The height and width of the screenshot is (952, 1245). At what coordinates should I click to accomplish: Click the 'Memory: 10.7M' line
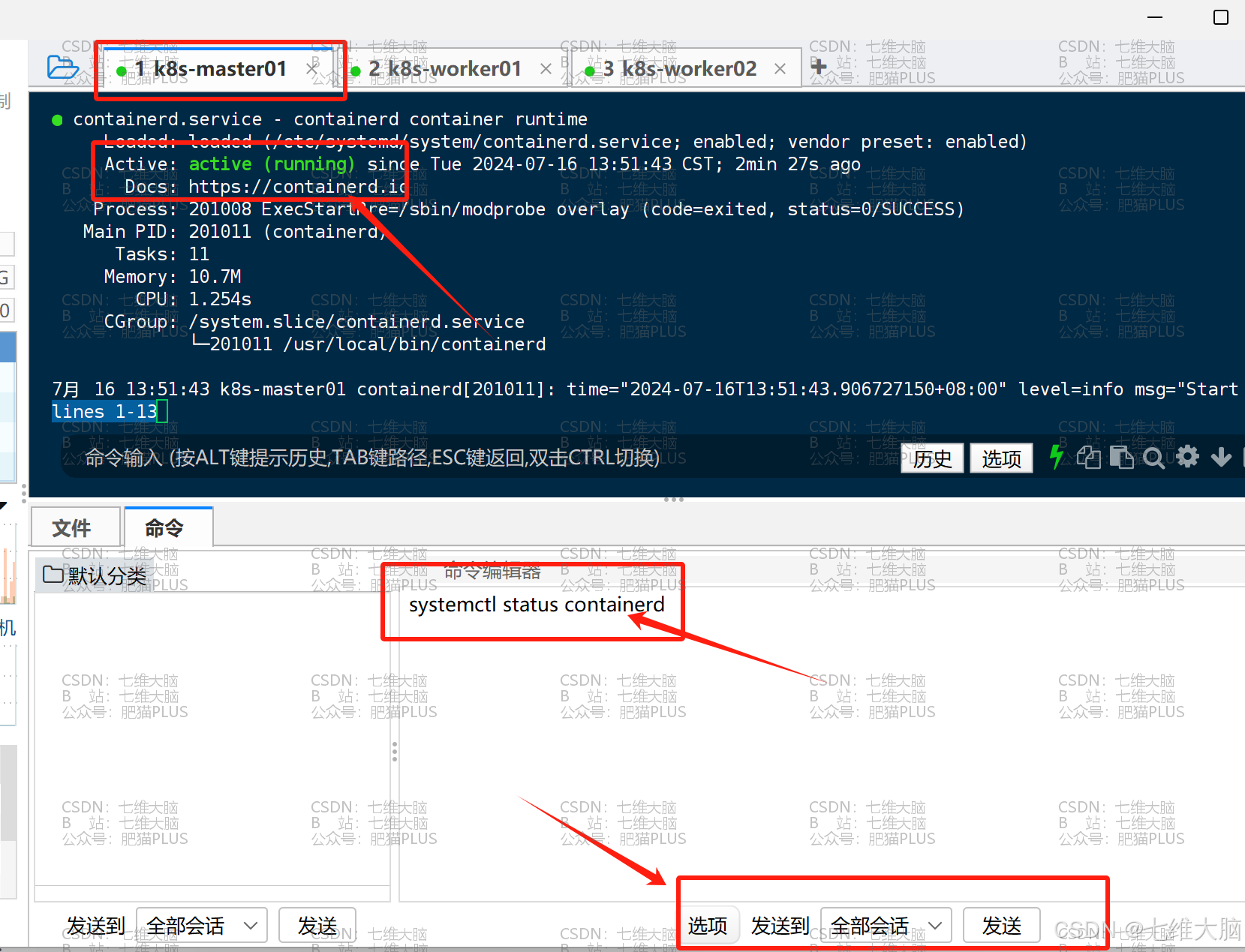click(x=173, y=277)
